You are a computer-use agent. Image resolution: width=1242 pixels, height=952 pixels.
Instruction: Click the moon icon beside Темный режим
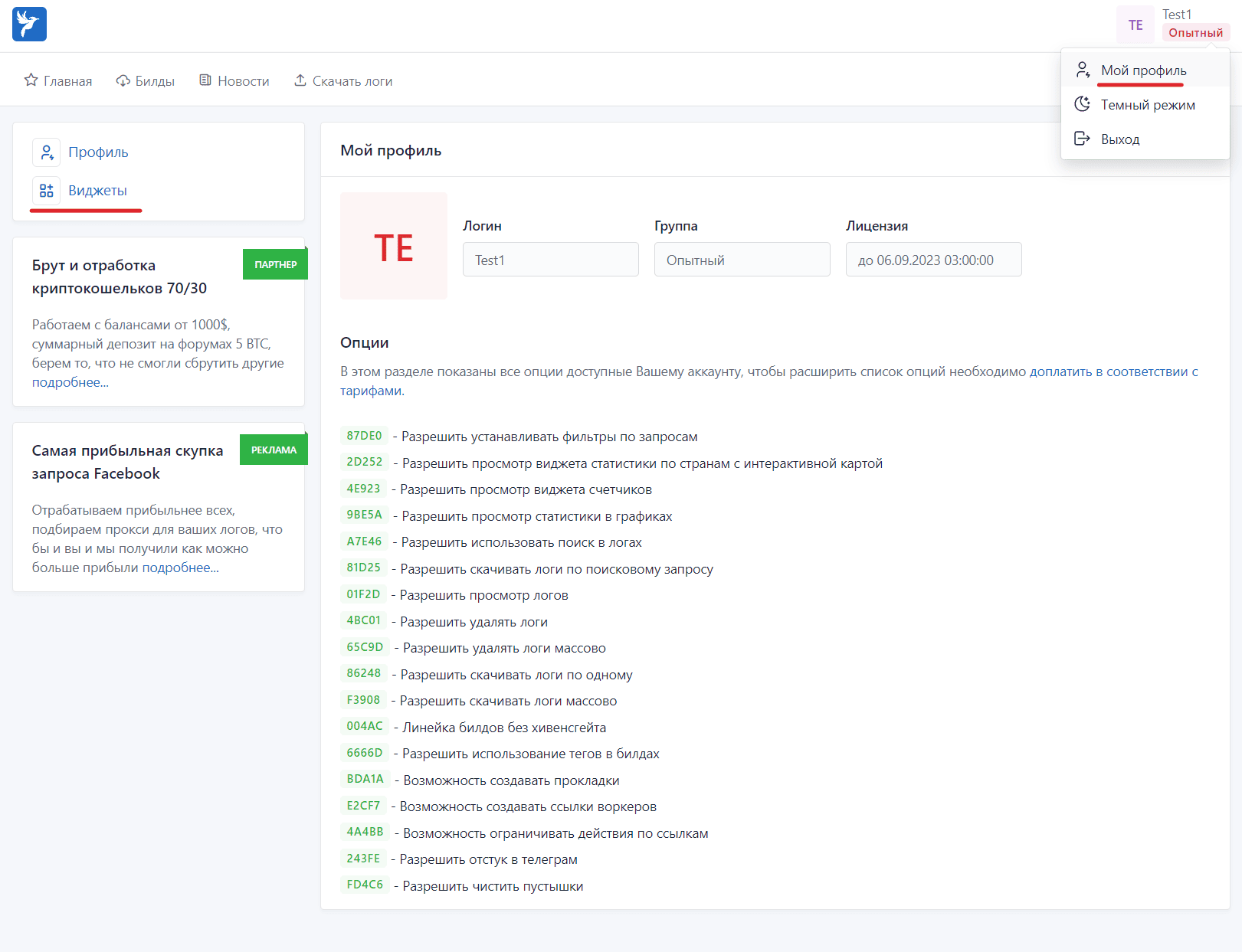[x=1083, y=104]
